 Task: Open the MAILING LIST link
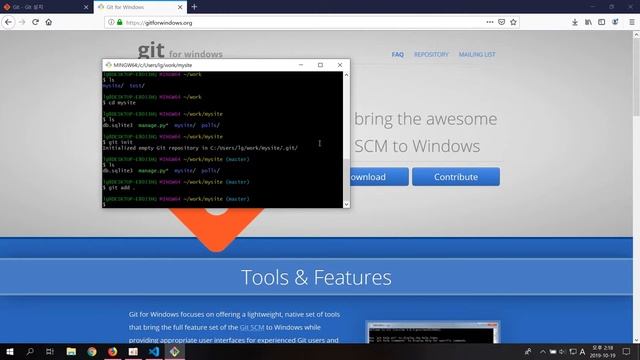pyautogui.click(x=477, y=54)
